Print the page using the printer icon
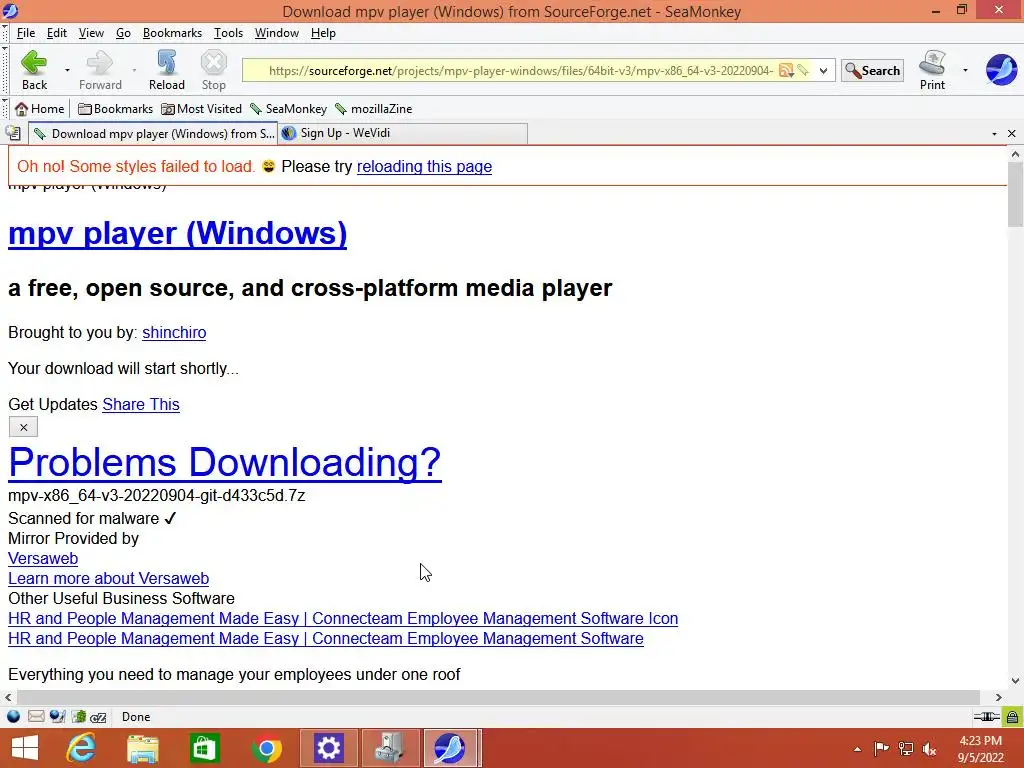Image resolution: width=1024 pixels, height=768 pixels. tap(932, 70)
